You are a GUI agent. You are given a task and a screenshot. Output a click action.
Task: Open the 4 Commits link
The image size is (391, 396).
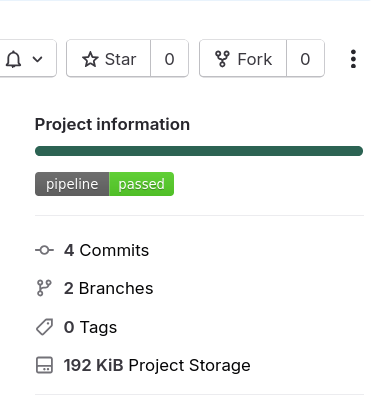point(106,250)
